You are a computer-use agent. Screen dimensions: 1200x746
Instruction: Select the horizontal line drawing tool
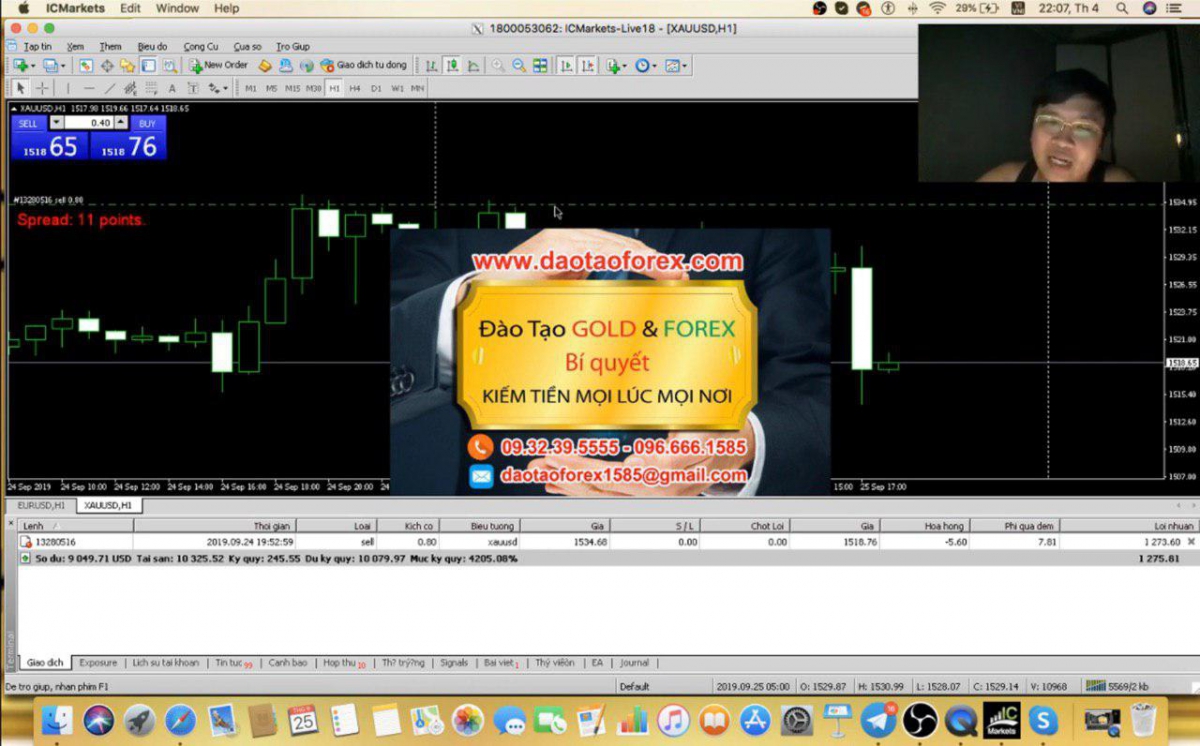coord(89,88)
